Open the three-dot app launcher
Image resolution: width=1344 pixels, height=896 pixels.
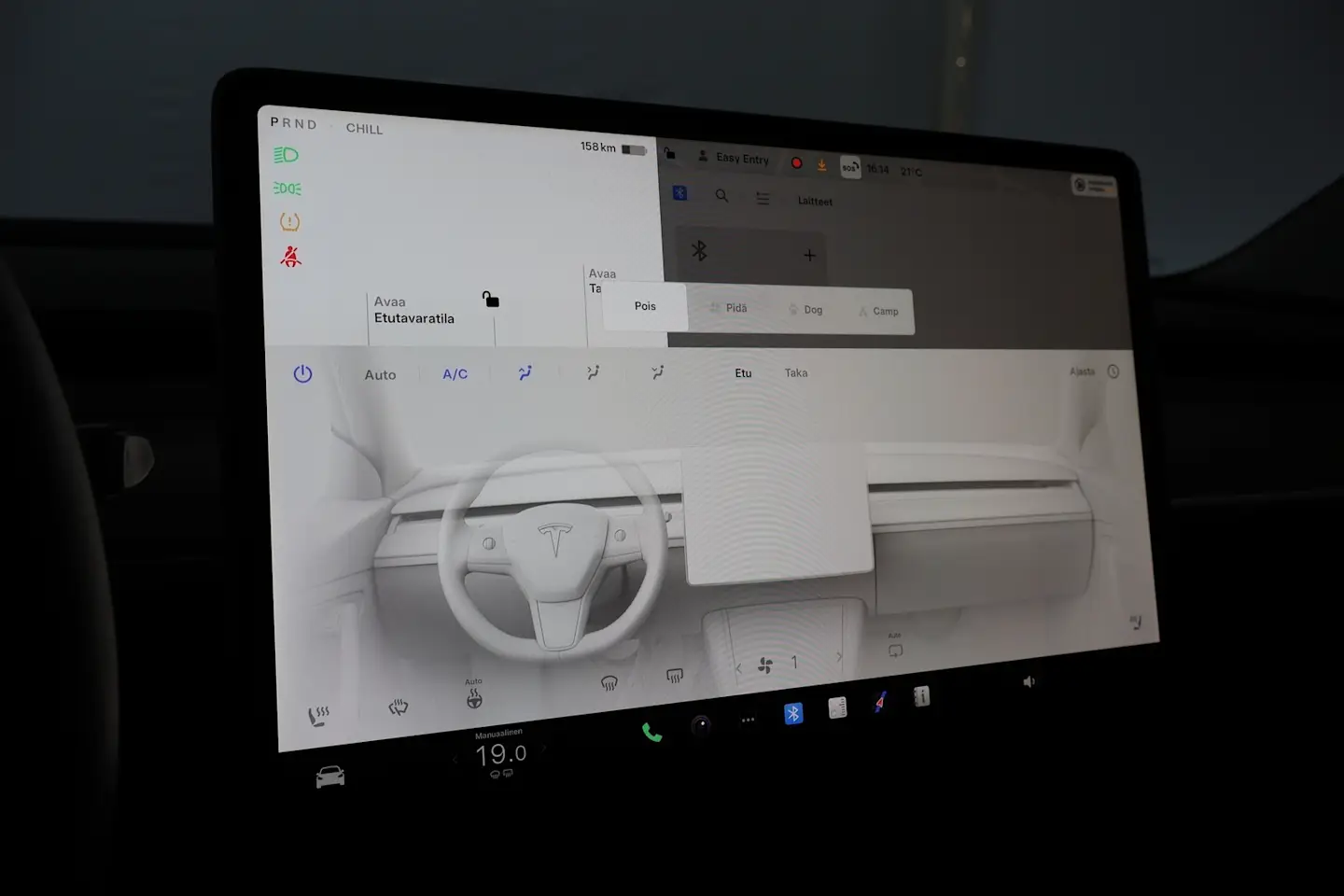[x=748, y=720]
